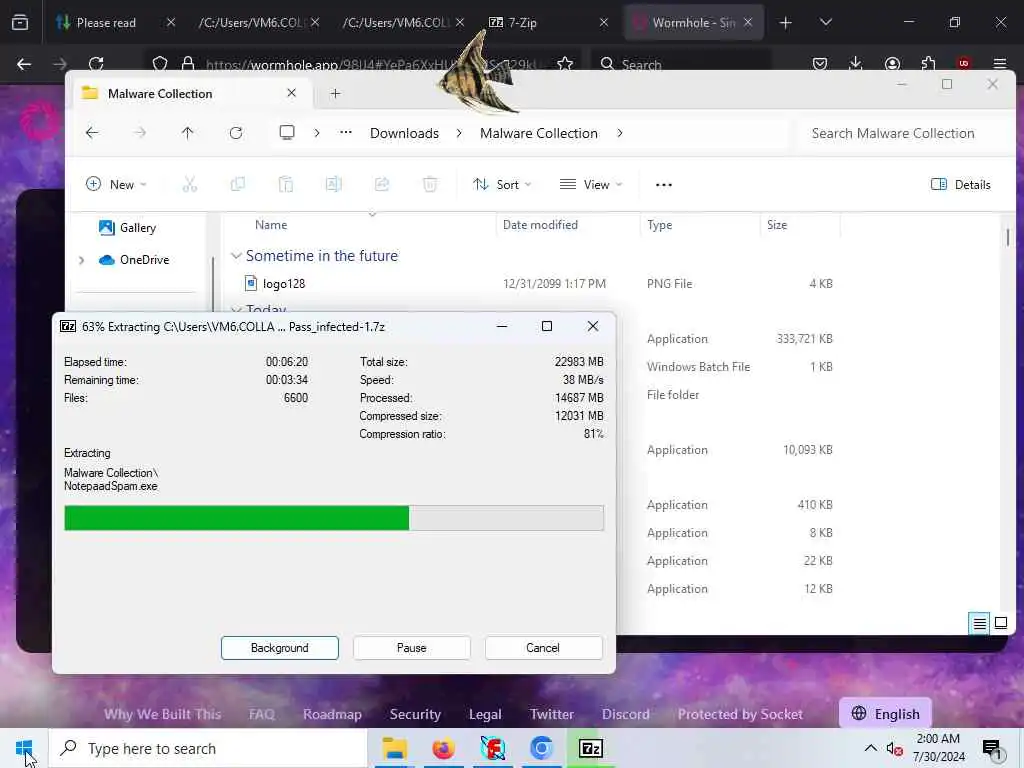Close the Malware Collection Explorer tab
This screenshot has height=768, width=1024.
click(x=291, y=93)
